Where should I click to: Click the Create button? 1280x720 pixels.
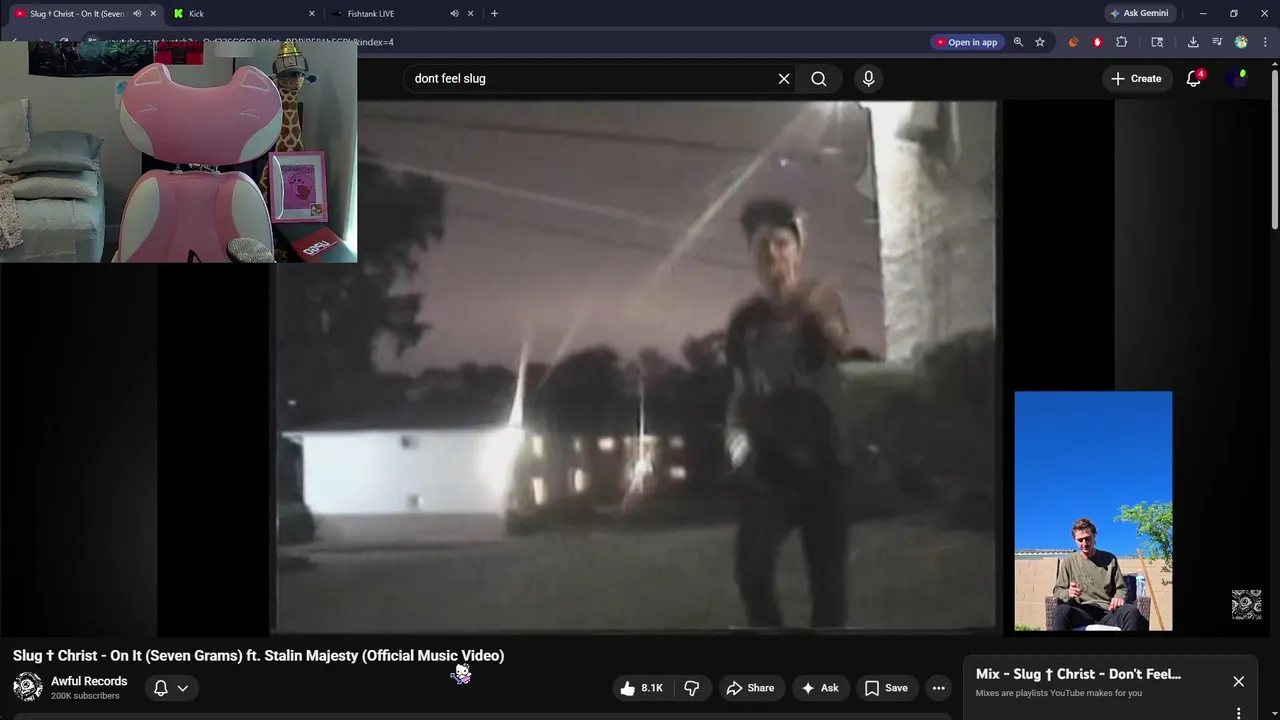click(x=1136, y=78)
